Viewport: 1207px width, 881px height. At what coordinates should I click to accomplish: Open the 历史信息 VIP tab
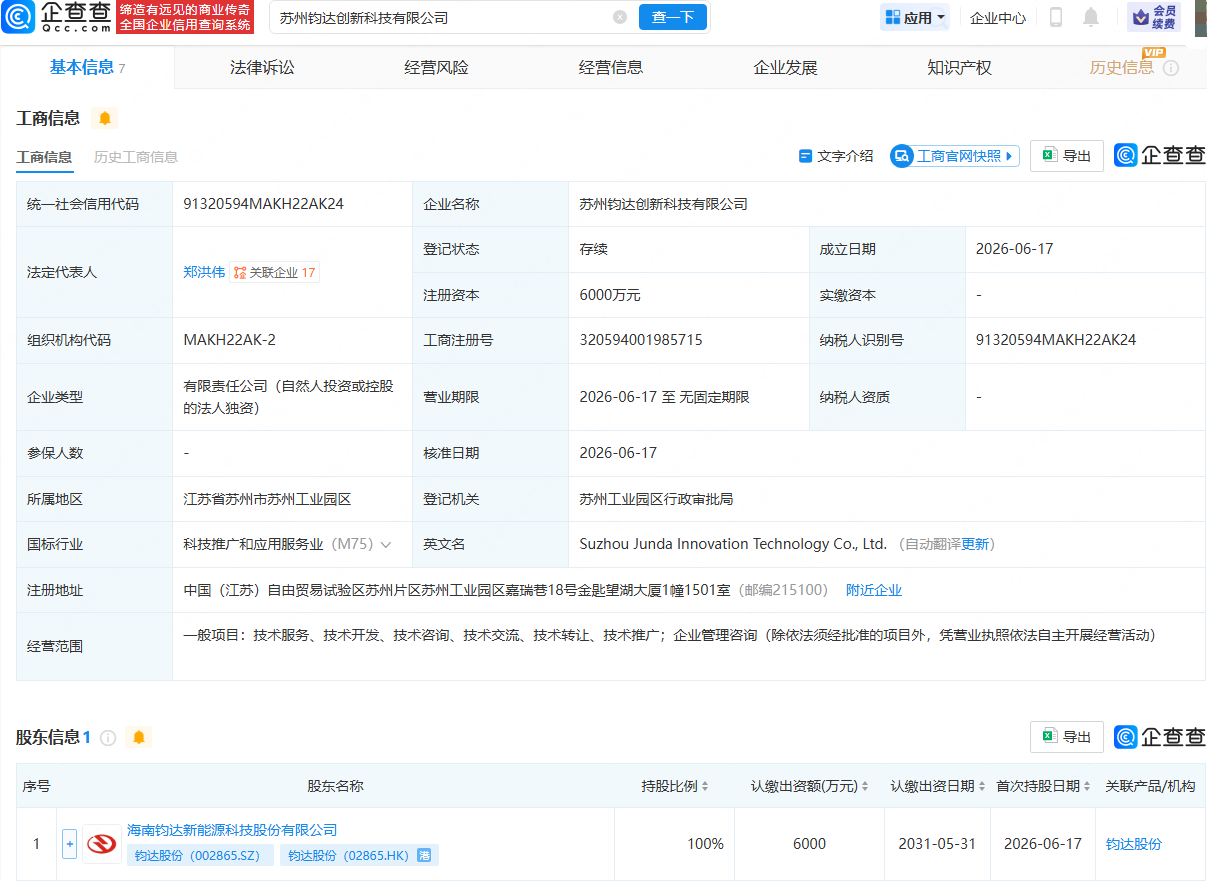pyautogui.click(x=1121, y=68)
